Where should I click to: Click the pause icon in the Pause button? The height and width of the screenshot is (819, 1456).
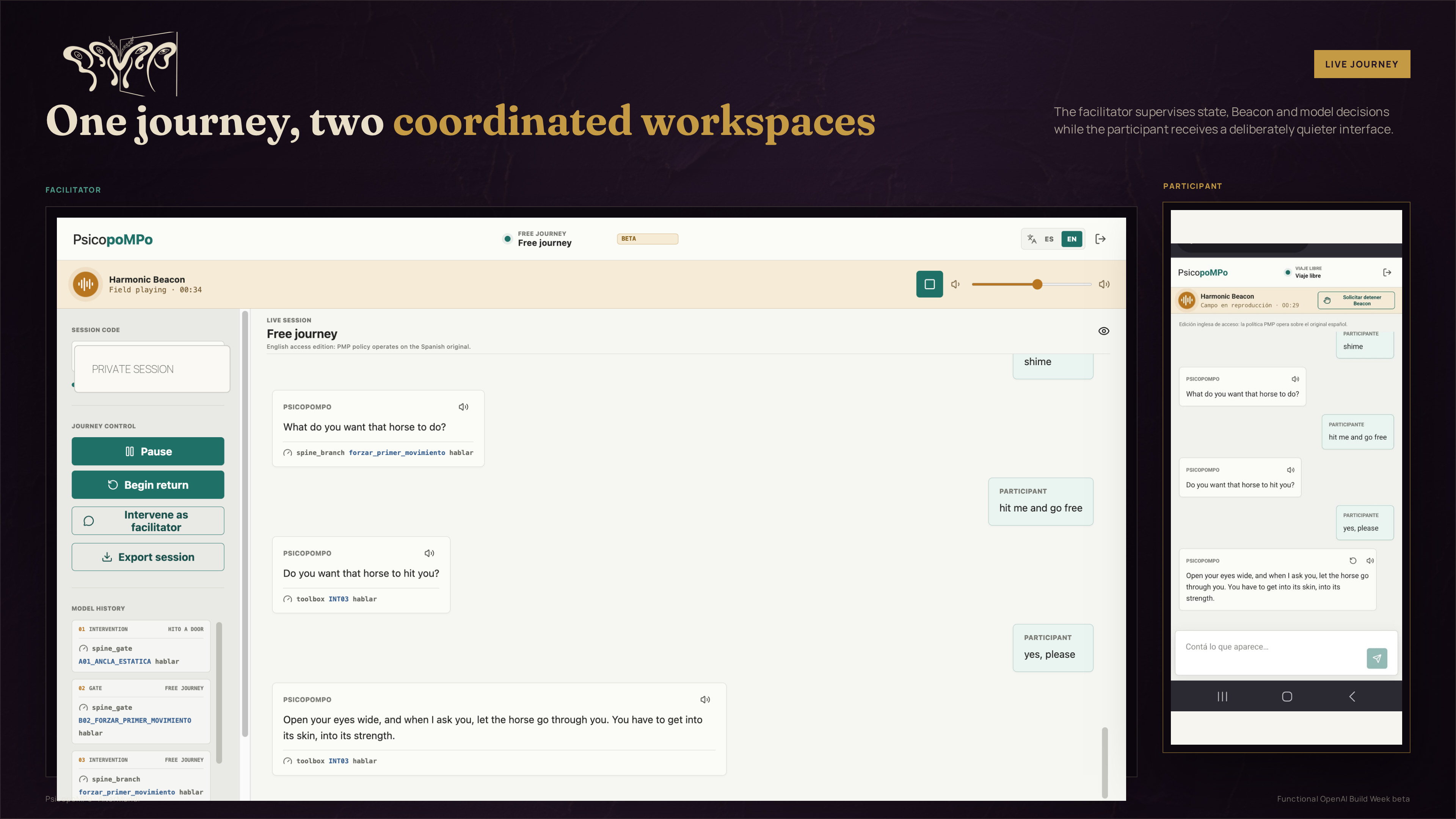point(129,452)
